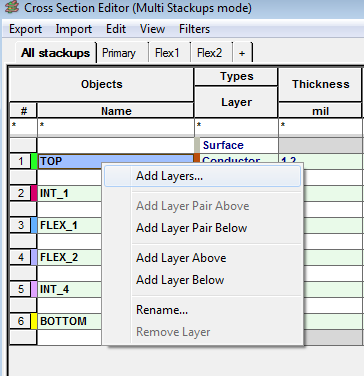Select the INT_4 layer name cell

pyautogui.click(x=69, y=289)
